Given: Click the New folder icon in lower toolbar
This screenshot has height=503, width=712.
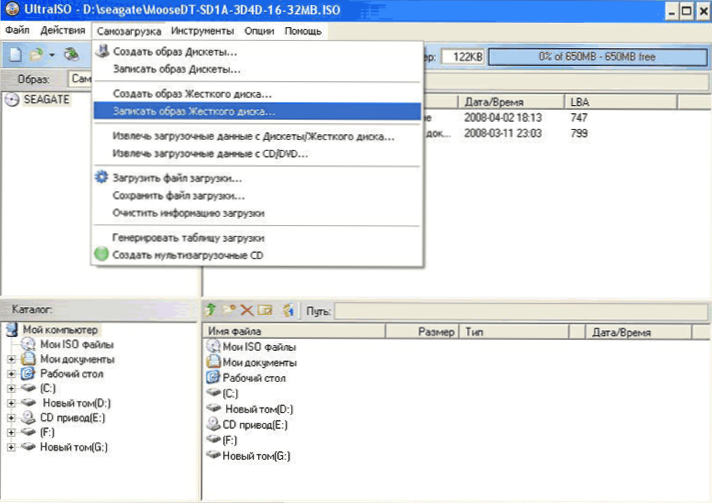Looking at the screenshot, I should pos(228,310).
